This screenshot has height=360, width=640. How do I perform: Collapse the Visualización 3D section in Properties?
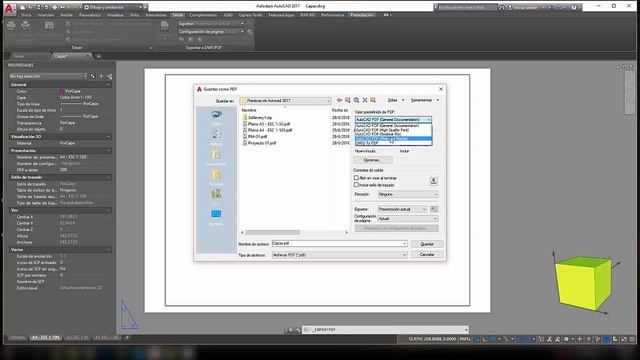pos(108,137)
